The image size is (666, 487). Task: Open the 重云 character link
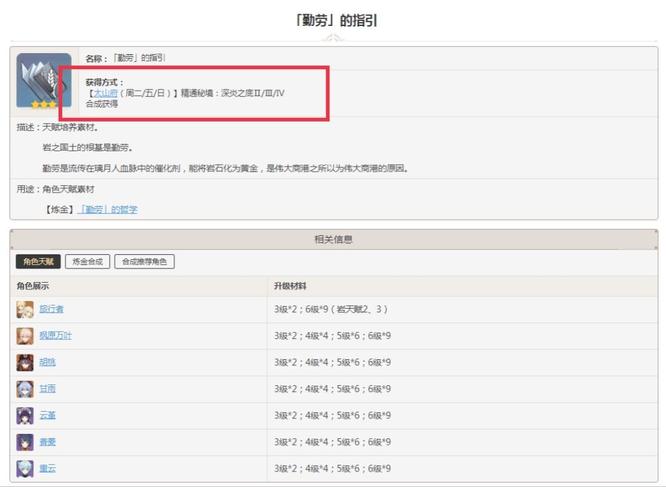pyautogui.click(x=48, y=468)
